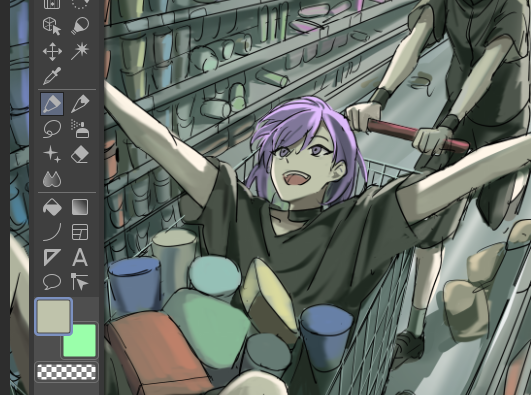Choose the Balloon speech bubble tool
531x395 pixels.
52,282
